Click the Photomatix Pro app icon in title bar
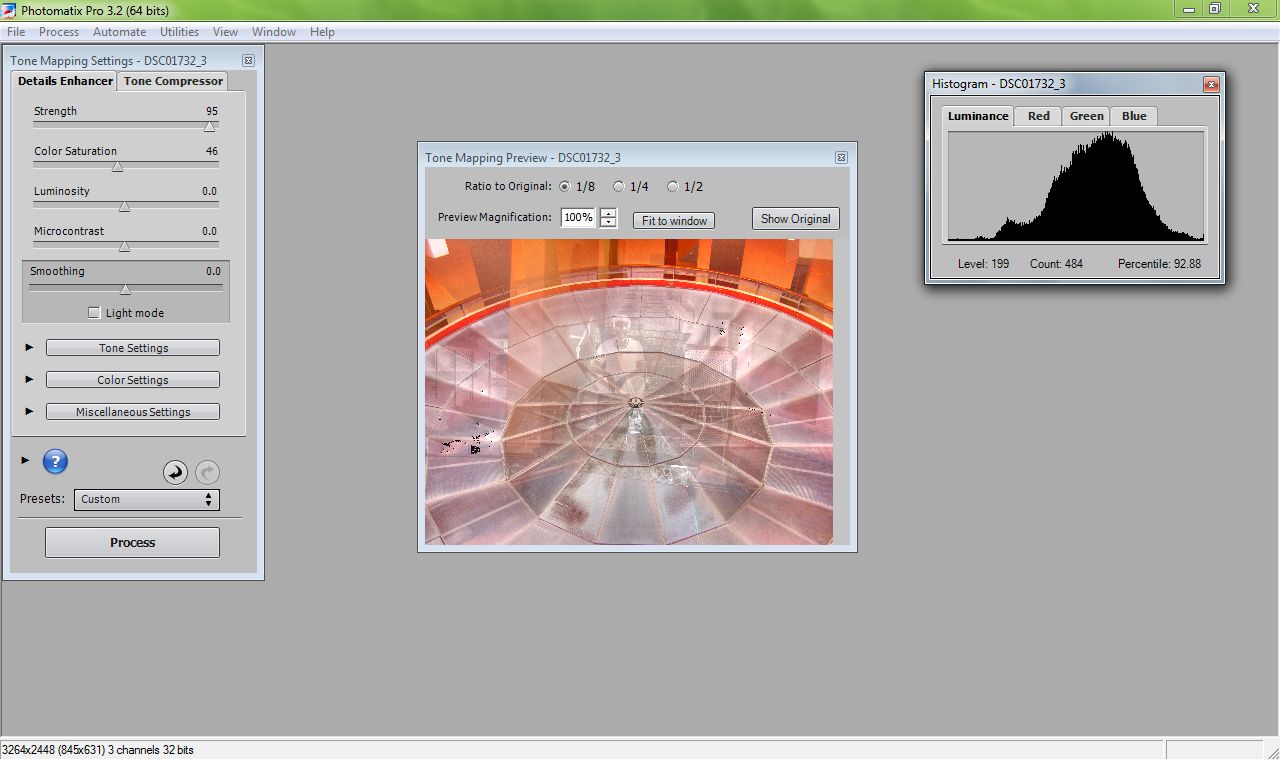1280x760 pixels. 9,9
